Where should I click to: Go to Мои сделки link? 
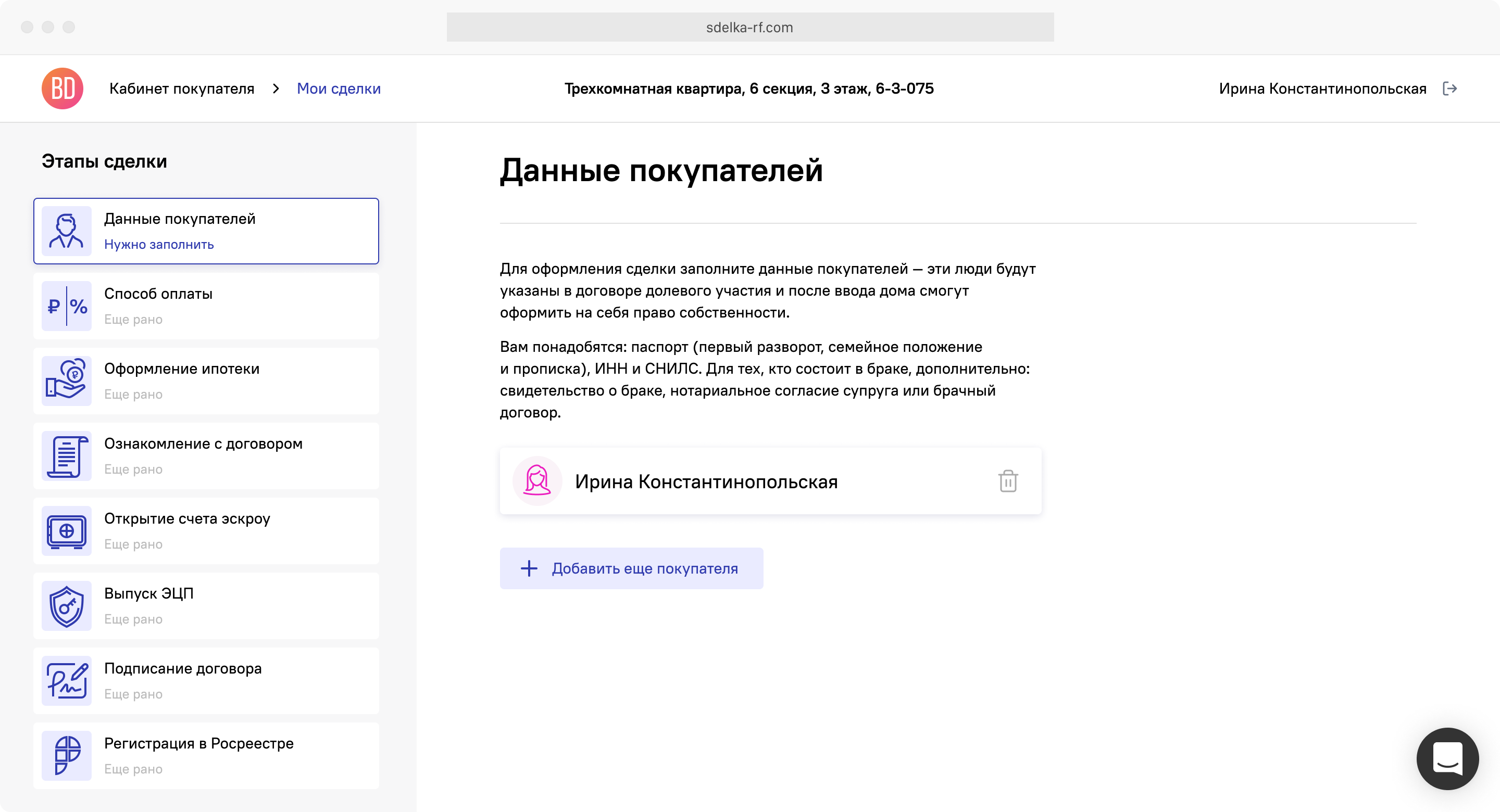click(x=339, y=88)
